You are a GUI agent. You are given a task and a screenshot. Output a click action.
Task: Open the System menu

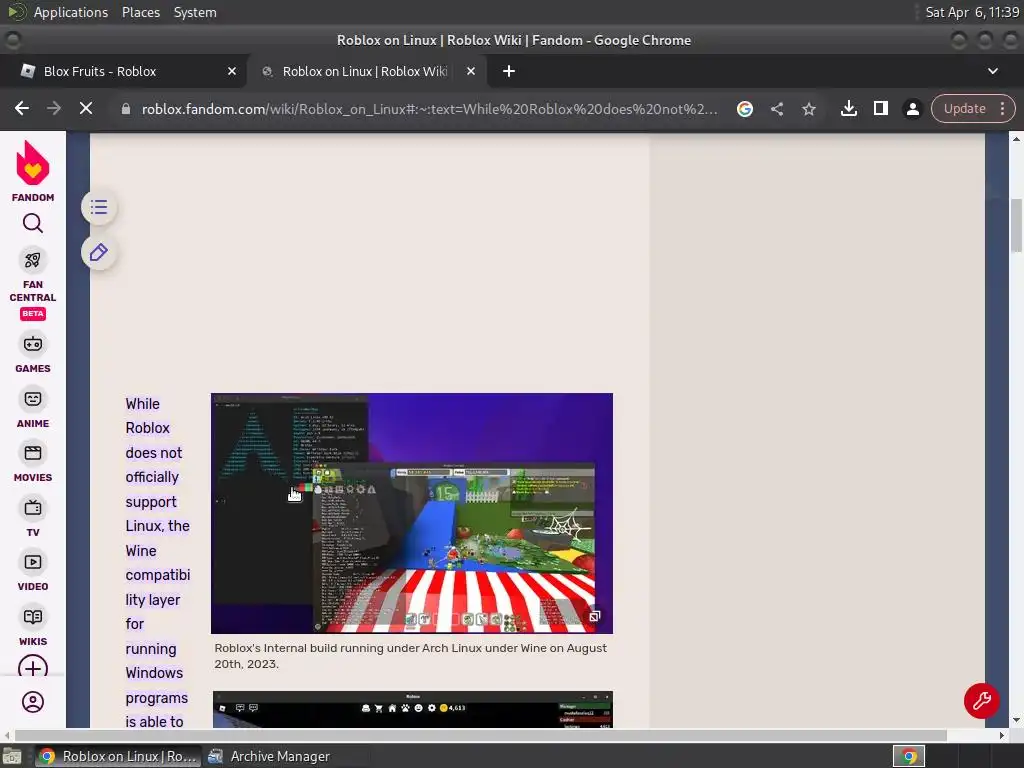[195, 12]
